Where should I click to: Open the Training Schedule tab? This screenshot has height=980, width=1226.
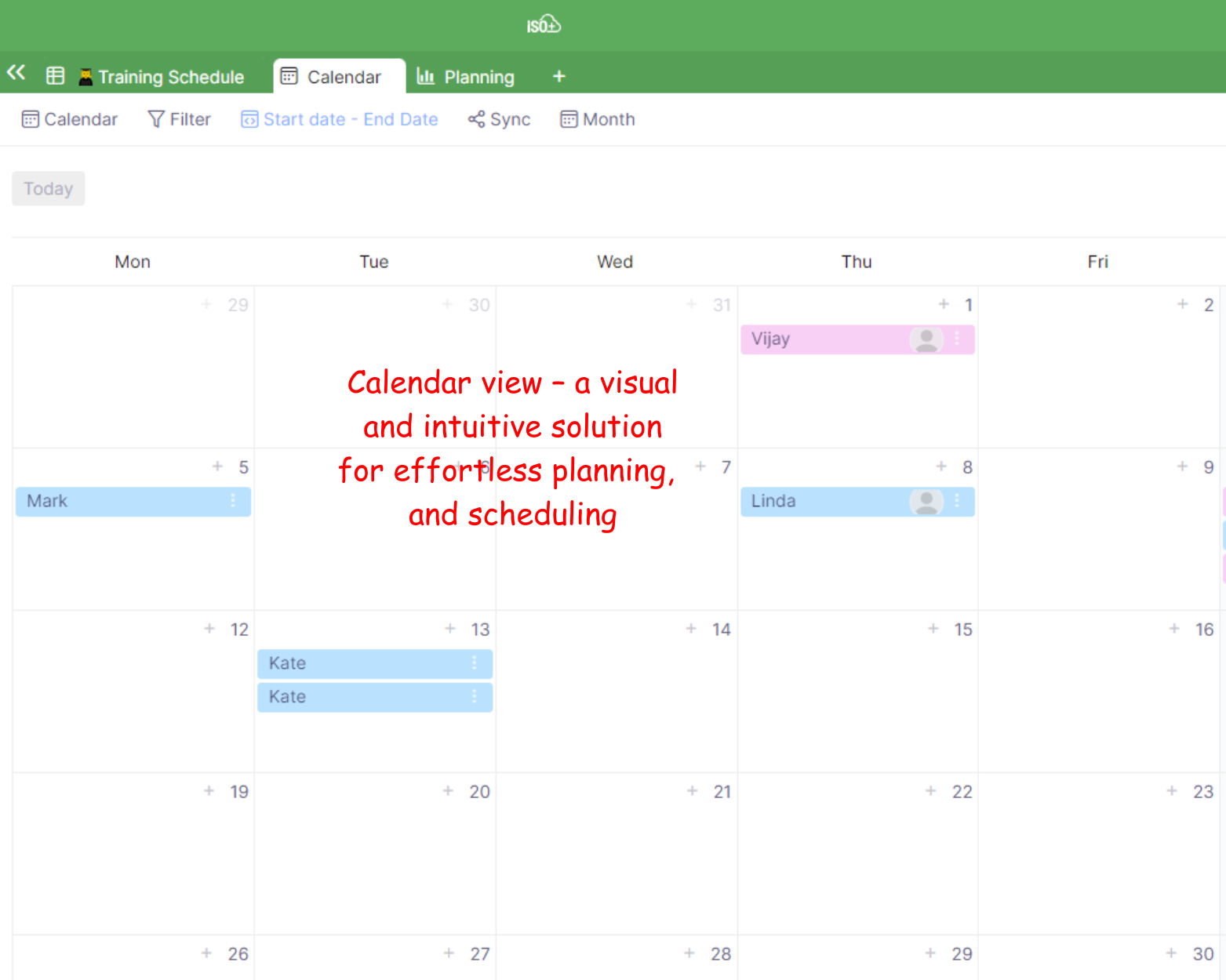coord(162,77)
